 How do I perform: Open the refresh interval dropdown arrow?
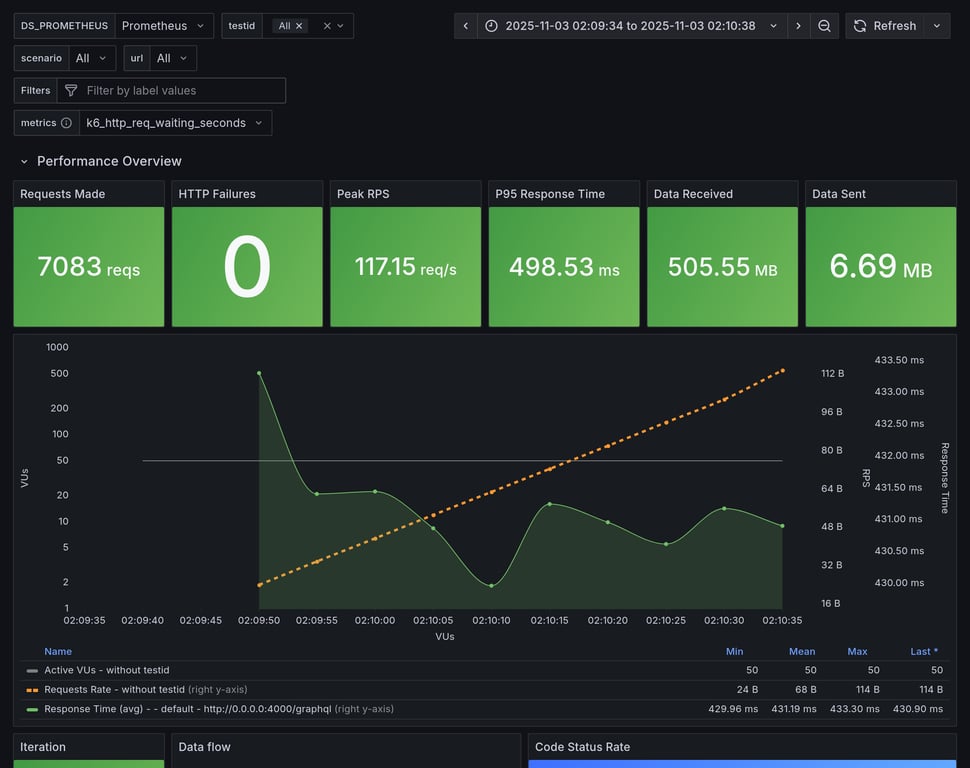tap(937, 26)
